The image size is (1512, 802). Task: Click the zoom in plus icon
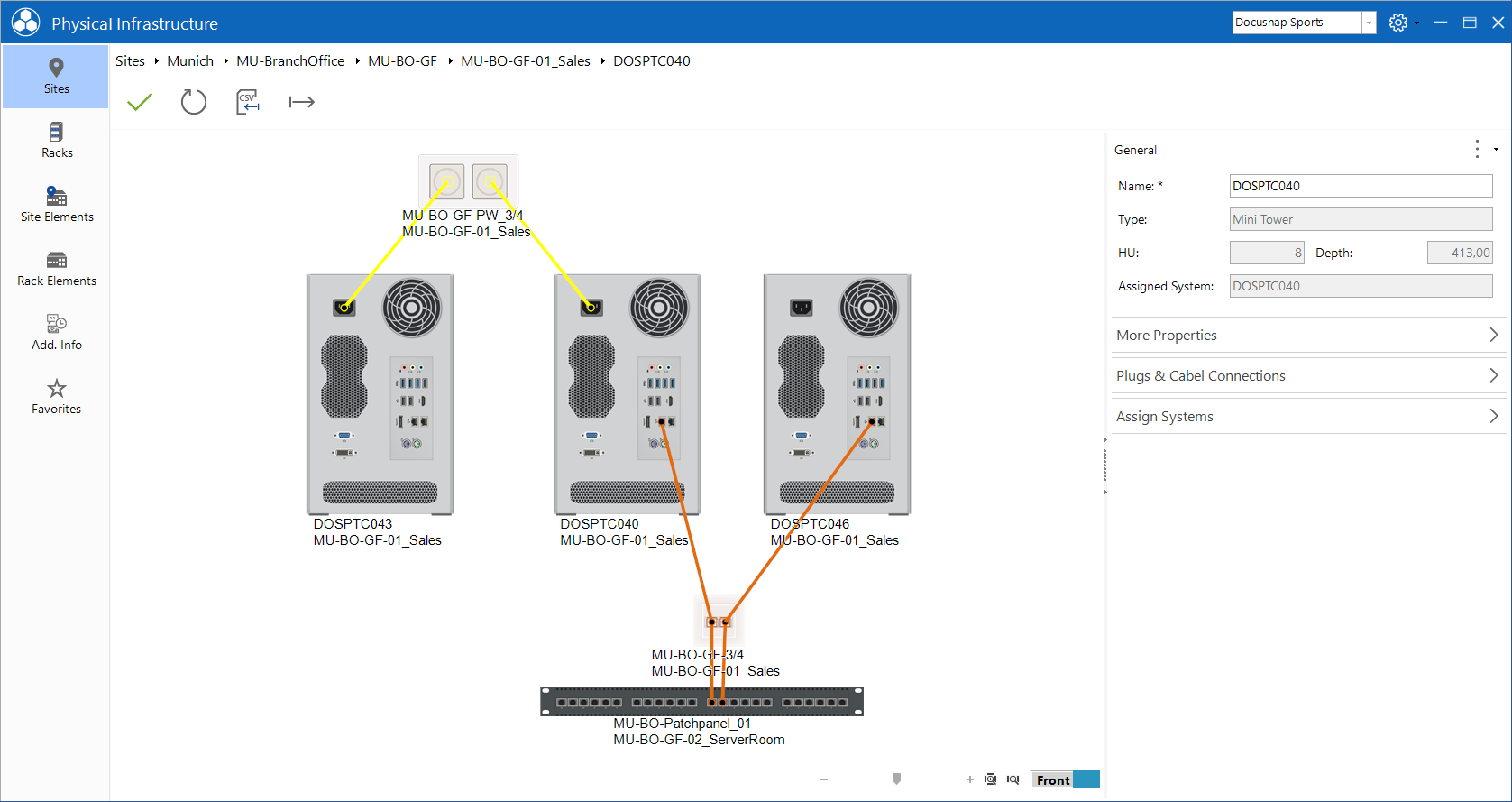[x=969, y=779]
